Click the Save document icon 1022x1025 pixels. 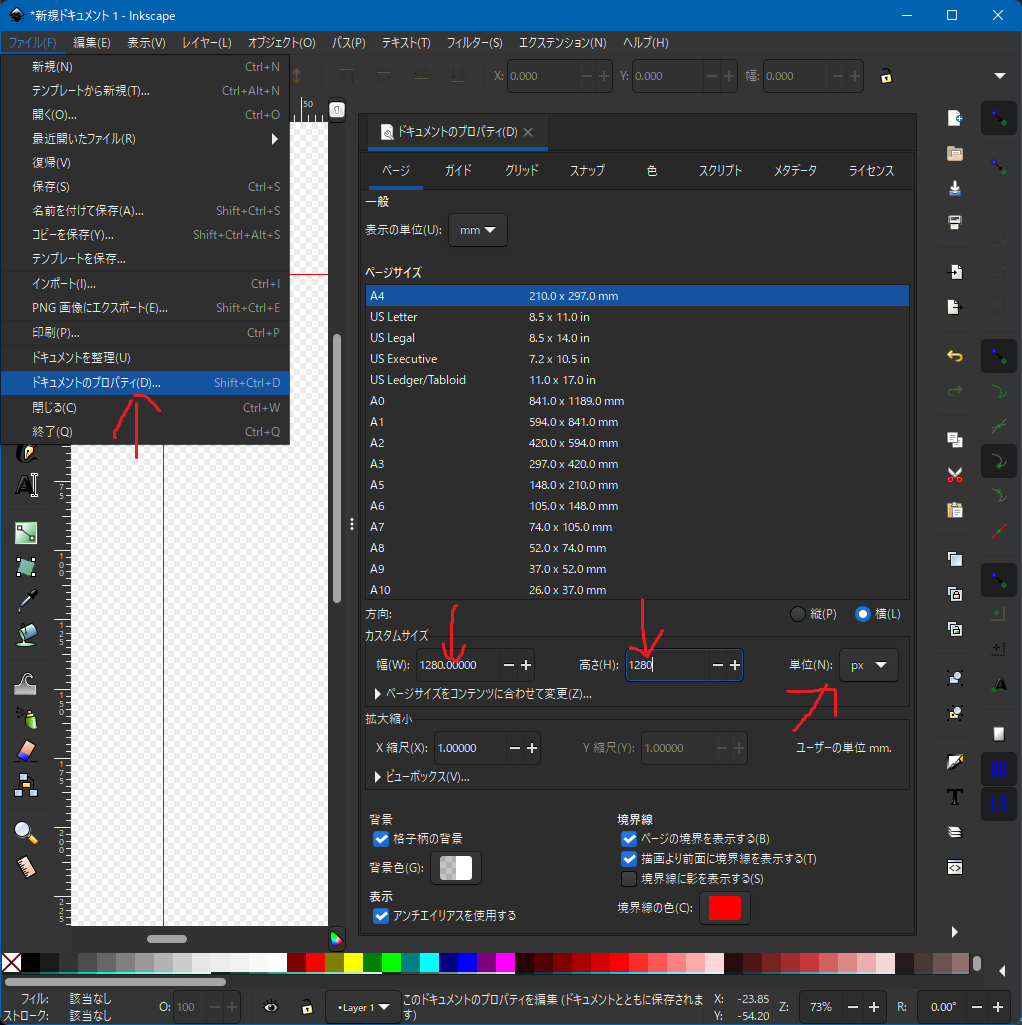[955, 188]
